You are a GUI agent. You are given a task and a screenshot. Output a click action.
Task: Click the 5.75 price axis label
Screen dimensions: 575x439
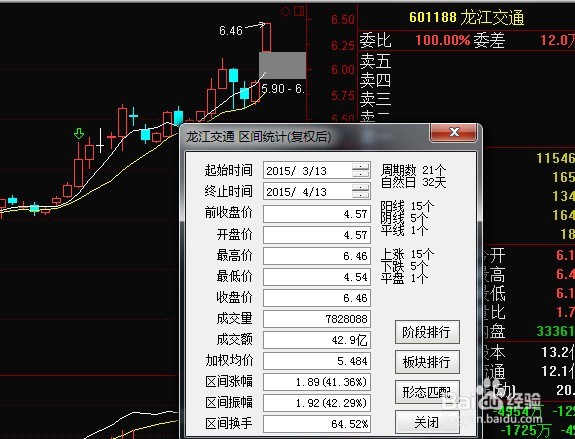[x=343, y=96]
